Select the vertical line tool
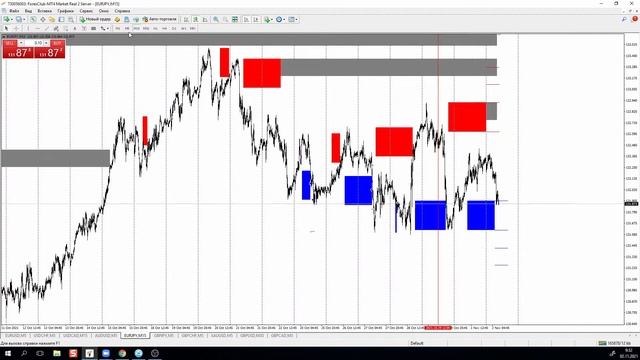640x360 pixels. [28, 28]
